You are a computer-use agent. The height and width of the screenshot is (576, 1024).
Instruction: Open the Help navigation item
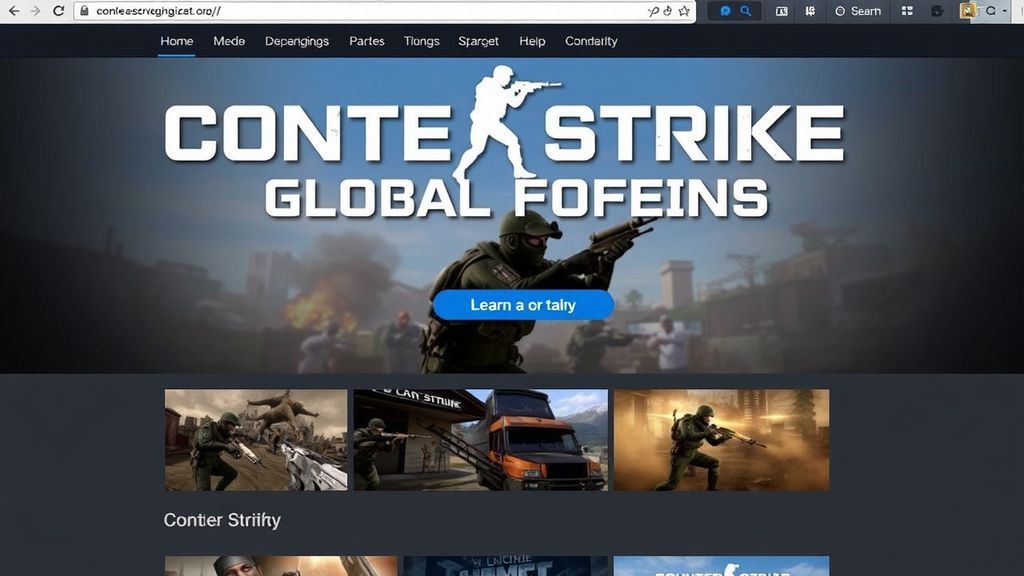(532, 41)
